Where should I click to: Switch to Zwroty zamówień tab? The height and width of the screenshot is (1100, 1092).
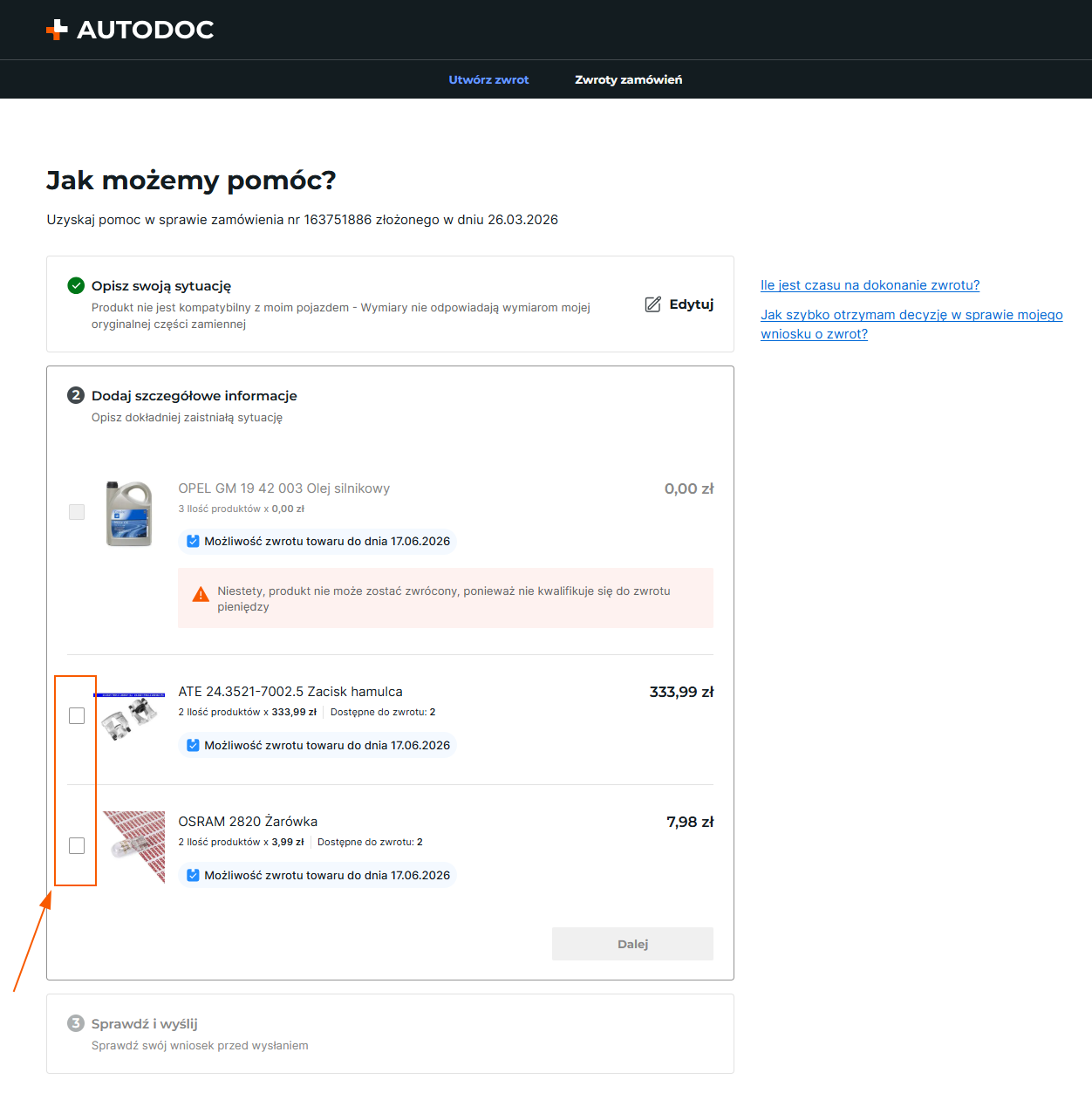[x=628, y=79]
